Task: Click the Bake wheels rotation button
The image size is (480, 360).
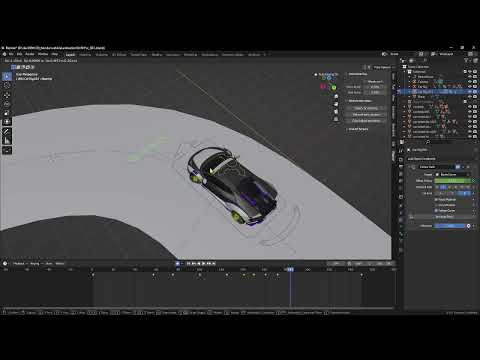Action: point(365,114)
